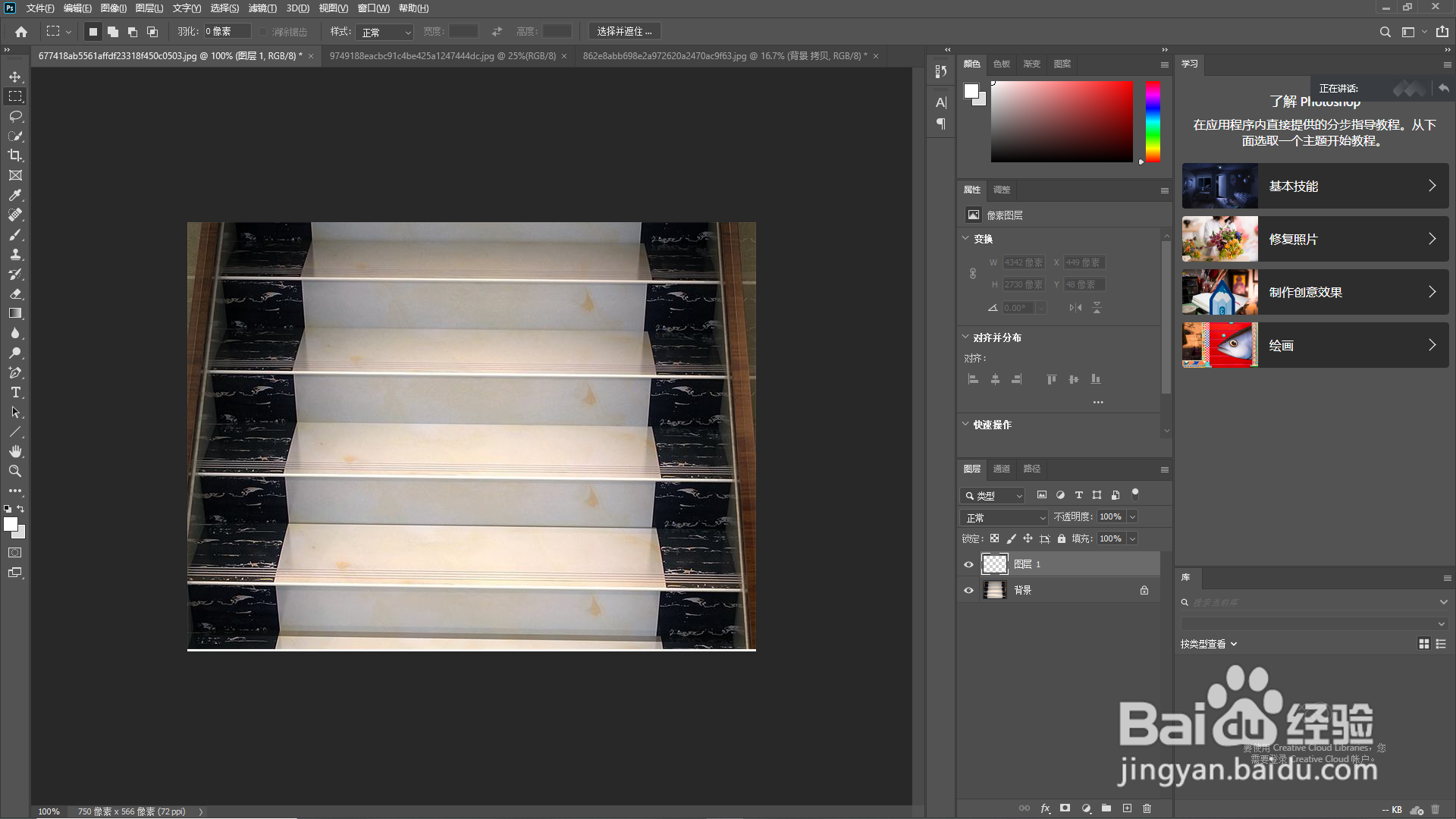Select the Hand tool

click(x=15, y=451)
